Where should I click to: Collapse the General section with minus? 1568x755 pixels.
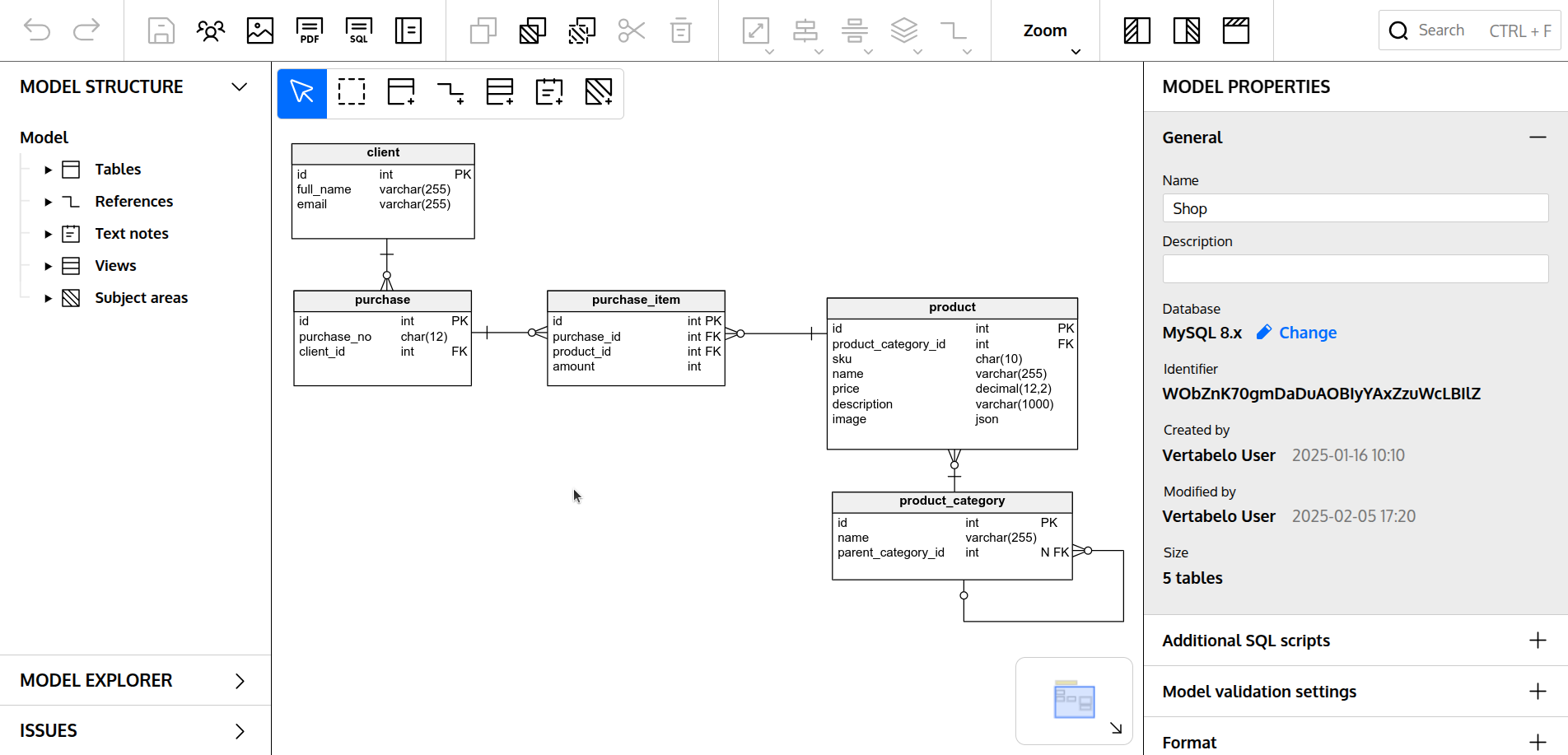click(x=1538, y=137)
